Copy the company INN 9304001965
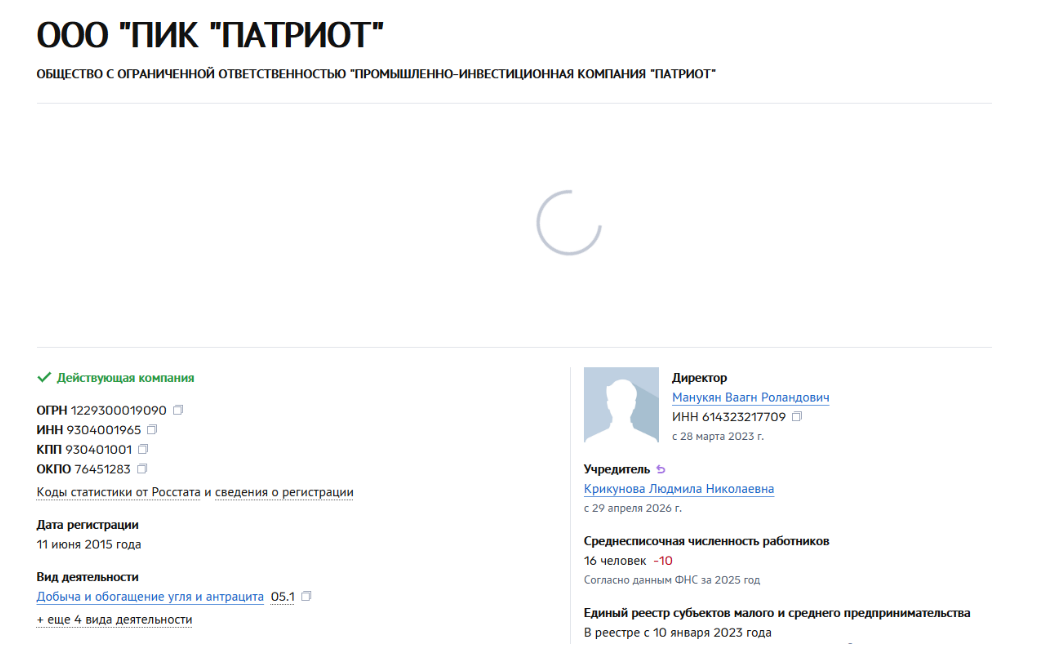1051x654 pixels. (x=152, y=430)
